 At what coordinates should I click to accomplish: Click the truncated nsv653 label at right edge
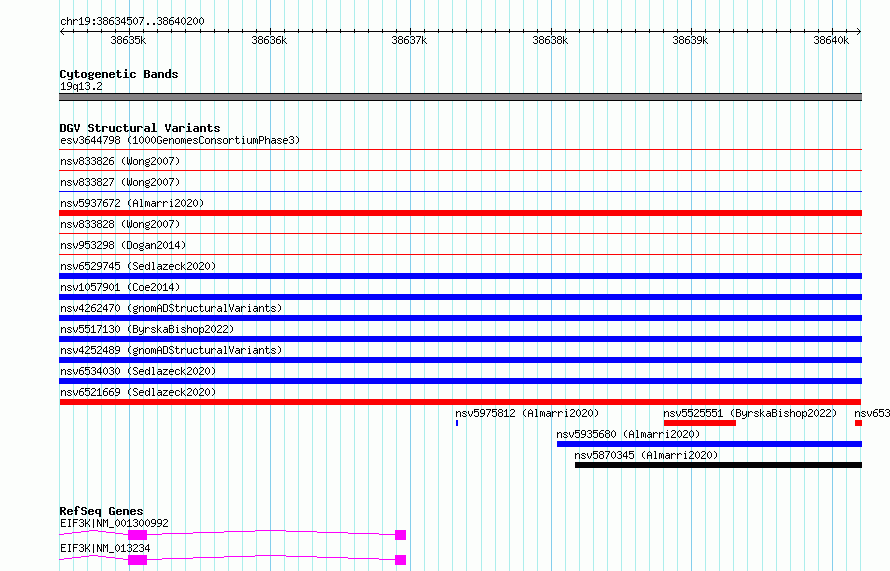872,413
